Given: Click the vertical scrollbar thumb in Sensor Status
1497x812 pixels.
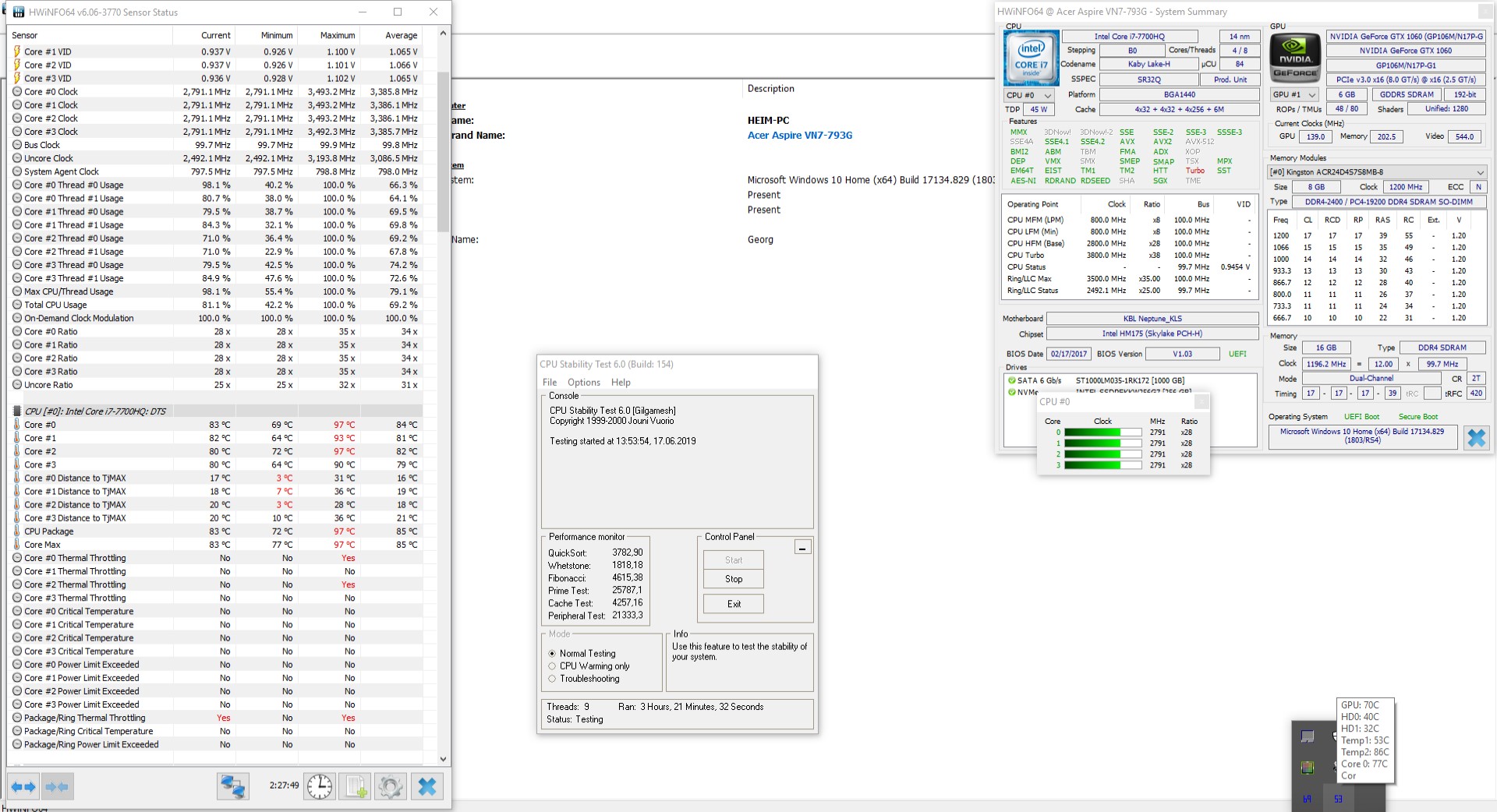Looking at the screenshot, I should click(x=443, y=152).
